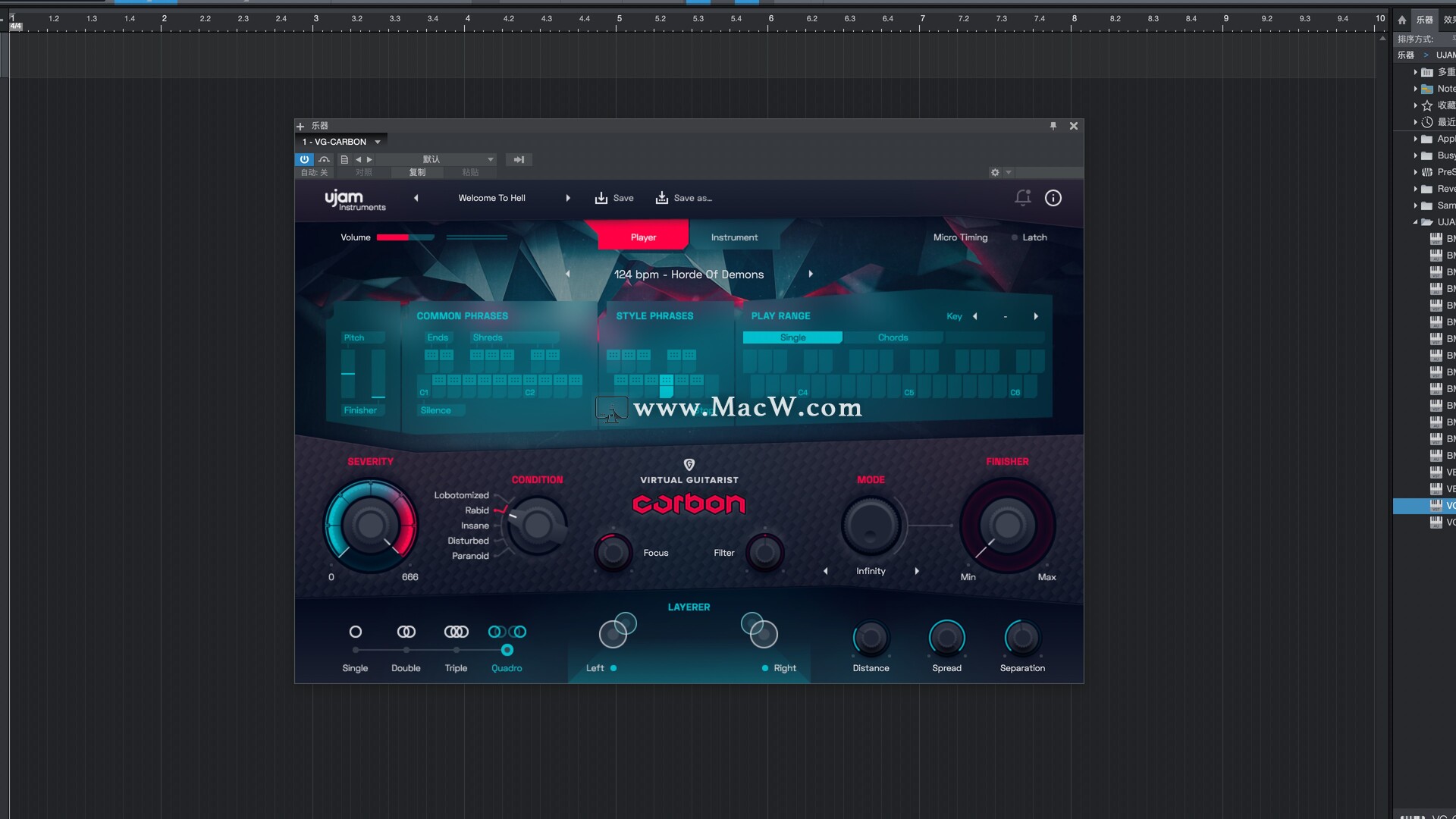Viewport: 1456px width, 819px height.
Task: Click the Save as... icon in the header
Action: (x=663, y=198)
